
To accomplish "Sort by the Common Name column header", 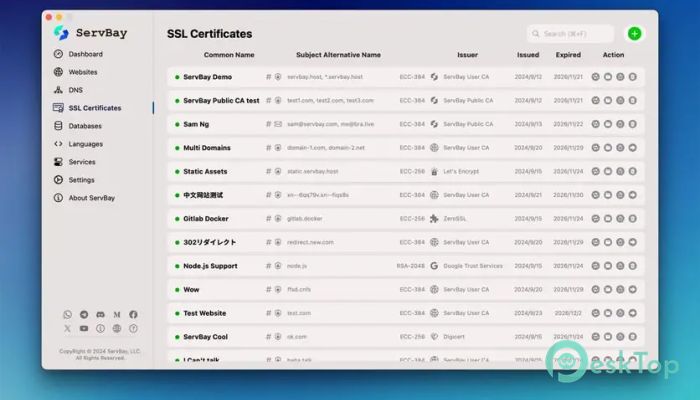I will [x=229, y=55].
